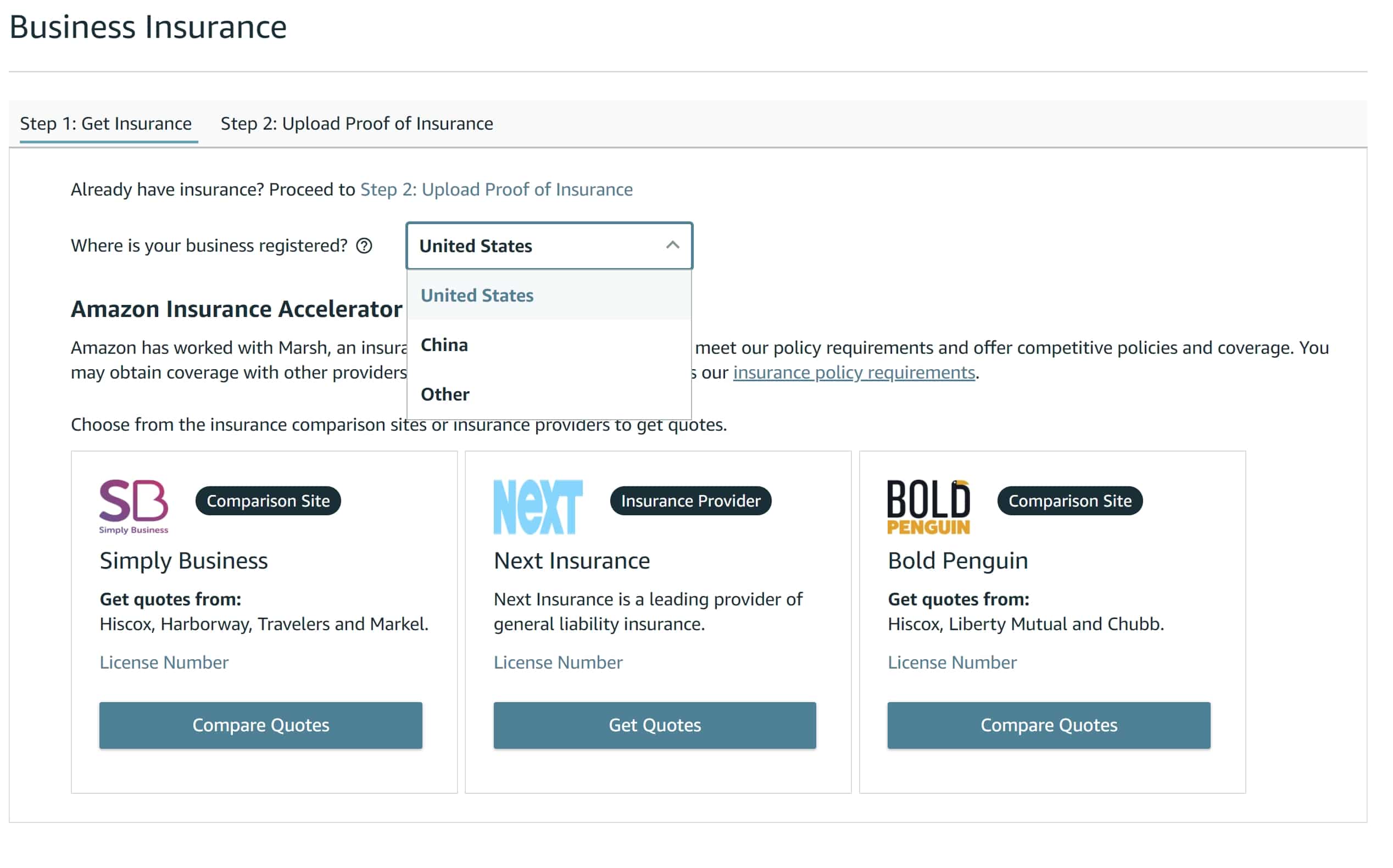Select the Step 1: Get Insurance tab
Image resolution: width=1393 pixels, height=868 pixels.
[106, 124]
